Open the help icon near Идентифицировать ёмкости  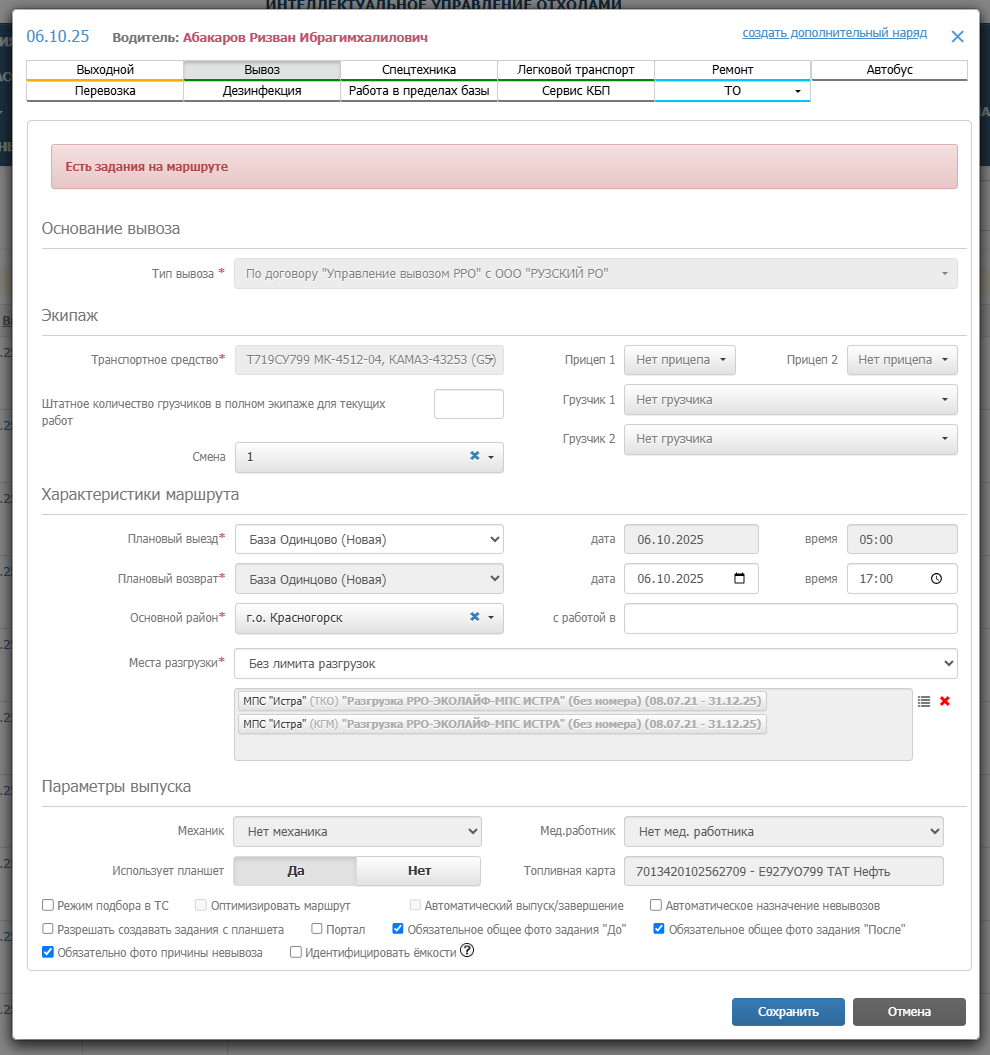tap(467, 952)
